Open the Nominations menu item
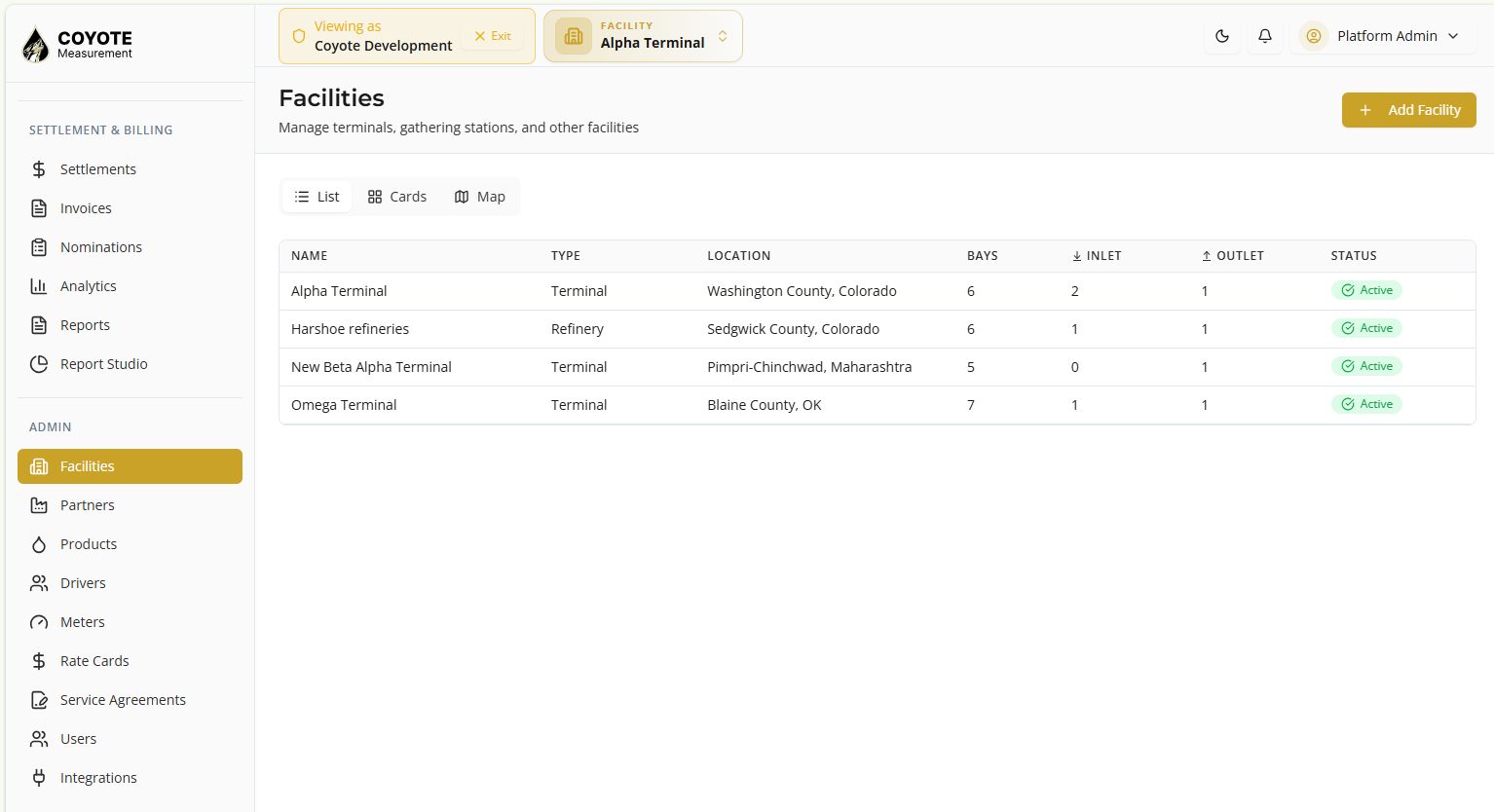Screen dimensions: 1494x812 coord(130,247)
